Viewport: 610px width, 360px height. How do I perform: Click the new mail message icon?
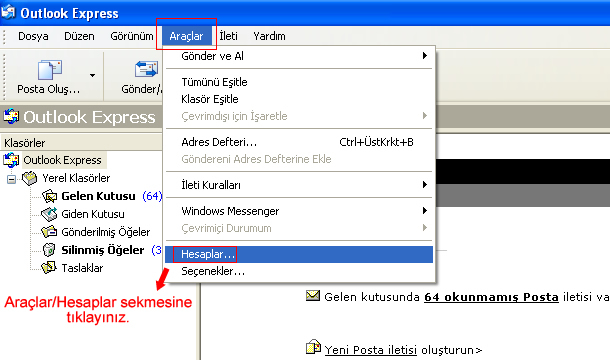tap(313, 347)
